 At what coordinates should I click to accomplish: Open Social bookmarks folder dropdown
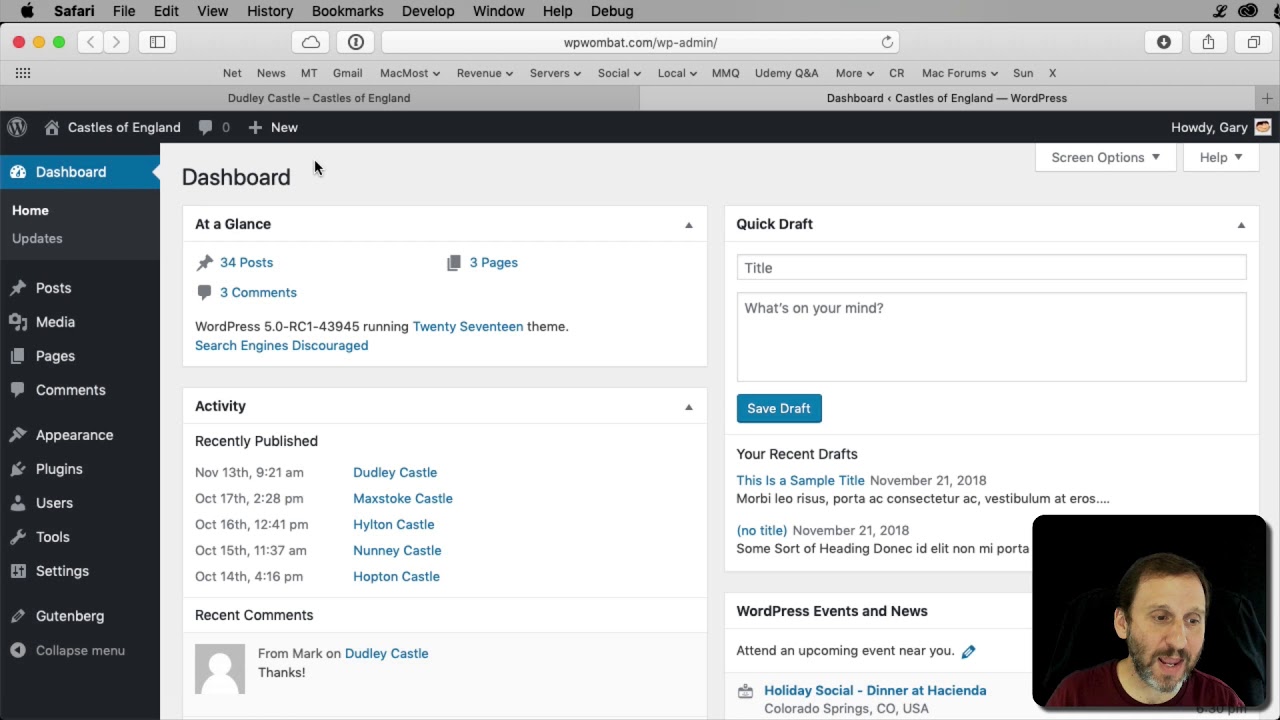[619, 73]
